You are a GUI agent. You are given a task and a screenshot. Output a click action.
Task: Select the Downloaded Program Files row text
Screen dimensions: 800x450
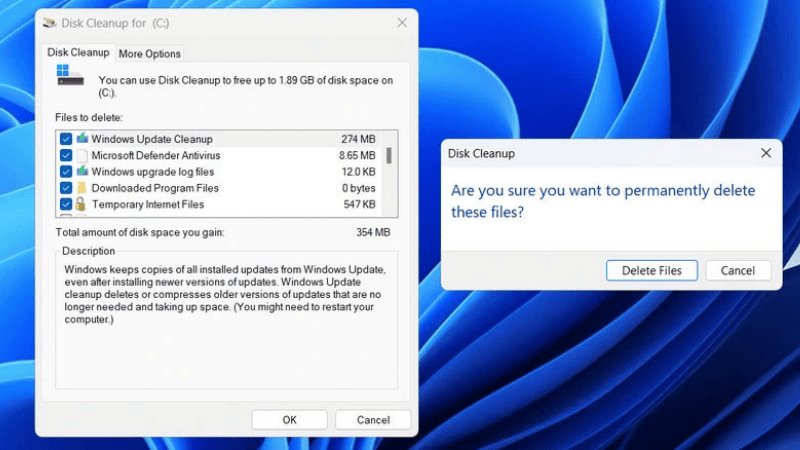tap(155, 188)
